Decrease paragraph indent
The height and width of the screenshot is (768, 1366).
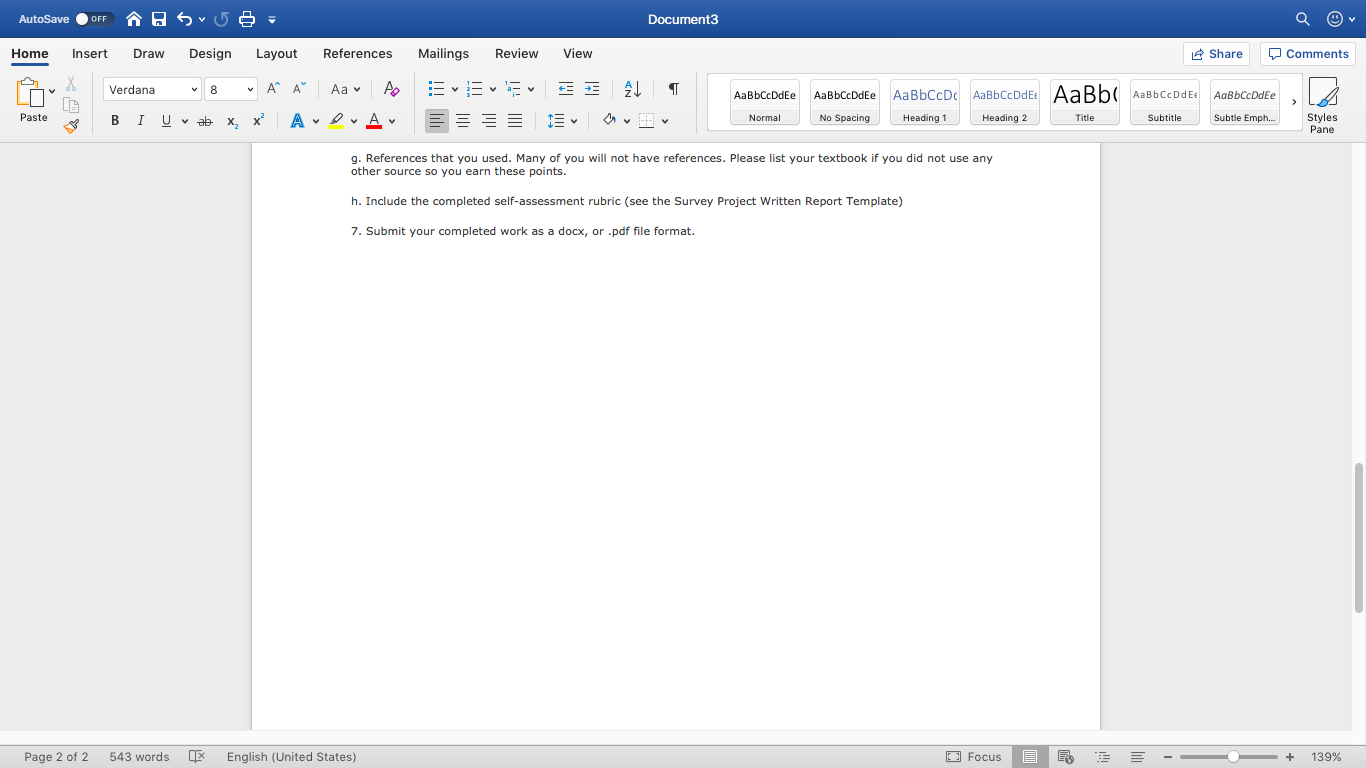pos(566,89)
